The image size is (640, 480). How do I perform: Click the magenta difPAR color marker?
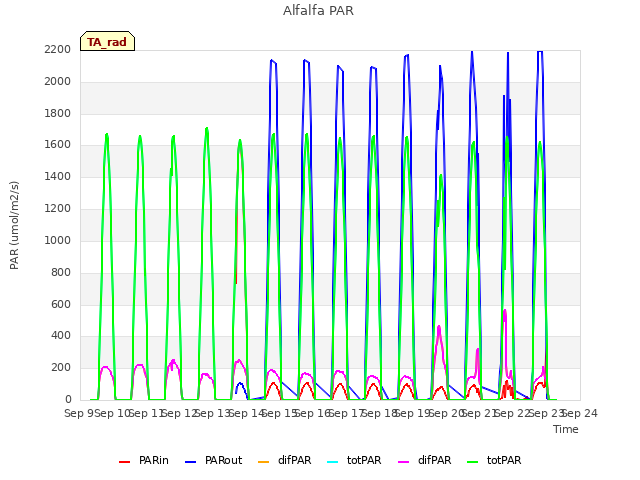pos(404,462)
